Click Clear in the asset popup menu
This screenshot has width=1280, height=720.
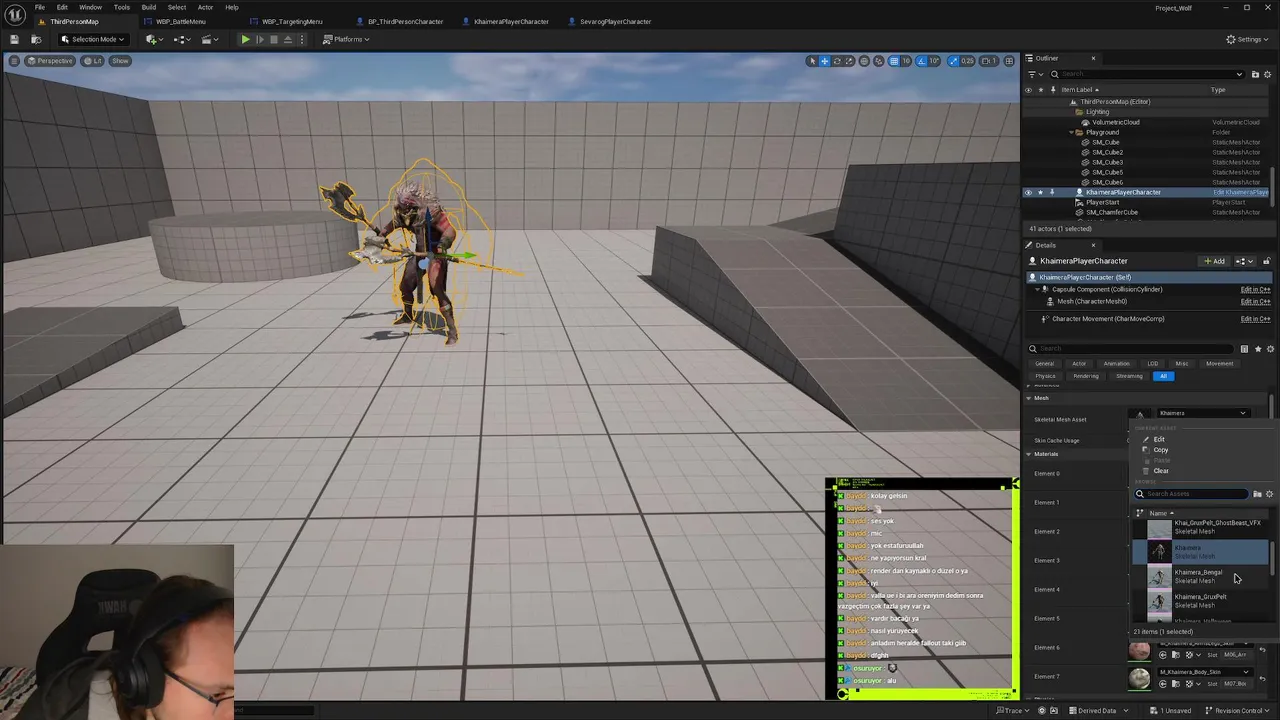pyautogui.click(x=1160, y=471)
